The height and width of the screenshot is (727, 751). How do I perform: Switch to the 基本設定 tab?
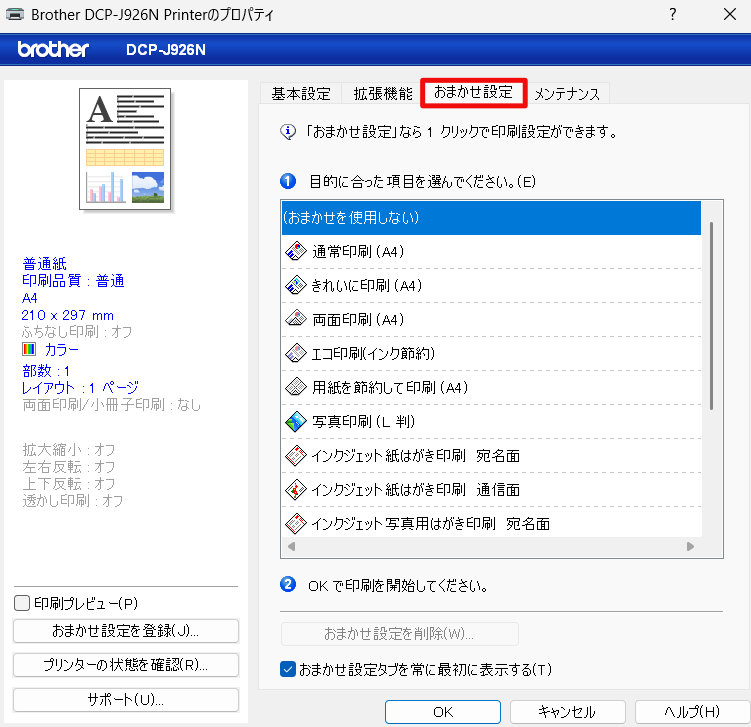click(301, 93)
